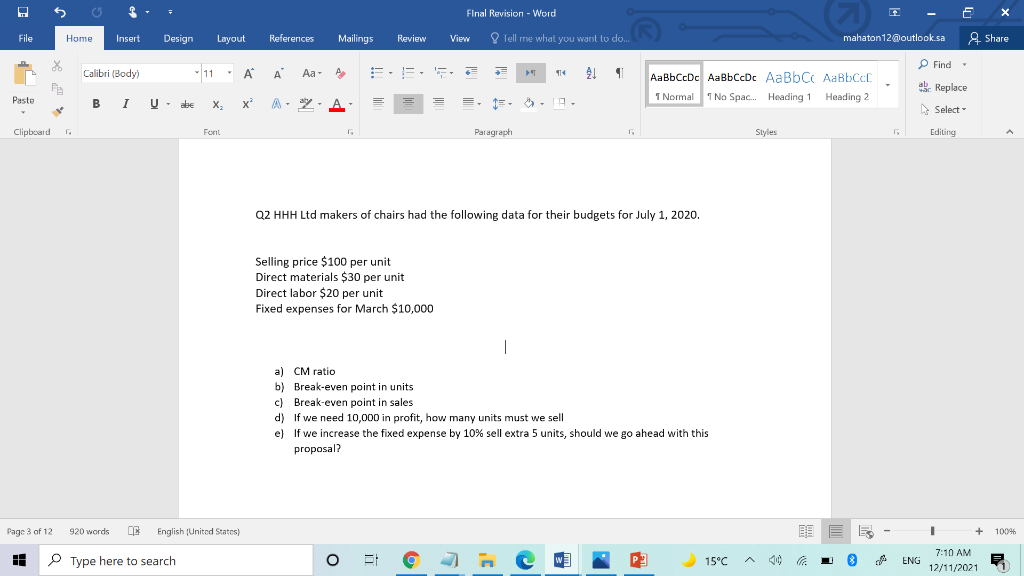Enable center text alignment
Screen dimensions: 1024x576
pyautogui.click(x=408, y=104)
